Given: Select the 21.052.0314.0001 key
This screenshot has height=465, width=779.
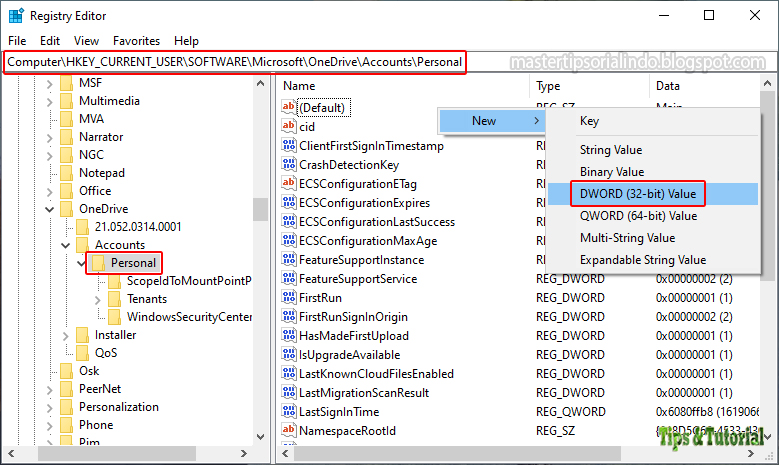Looking at the screenshot, I should pyautogui.click(x=138, y=227).
